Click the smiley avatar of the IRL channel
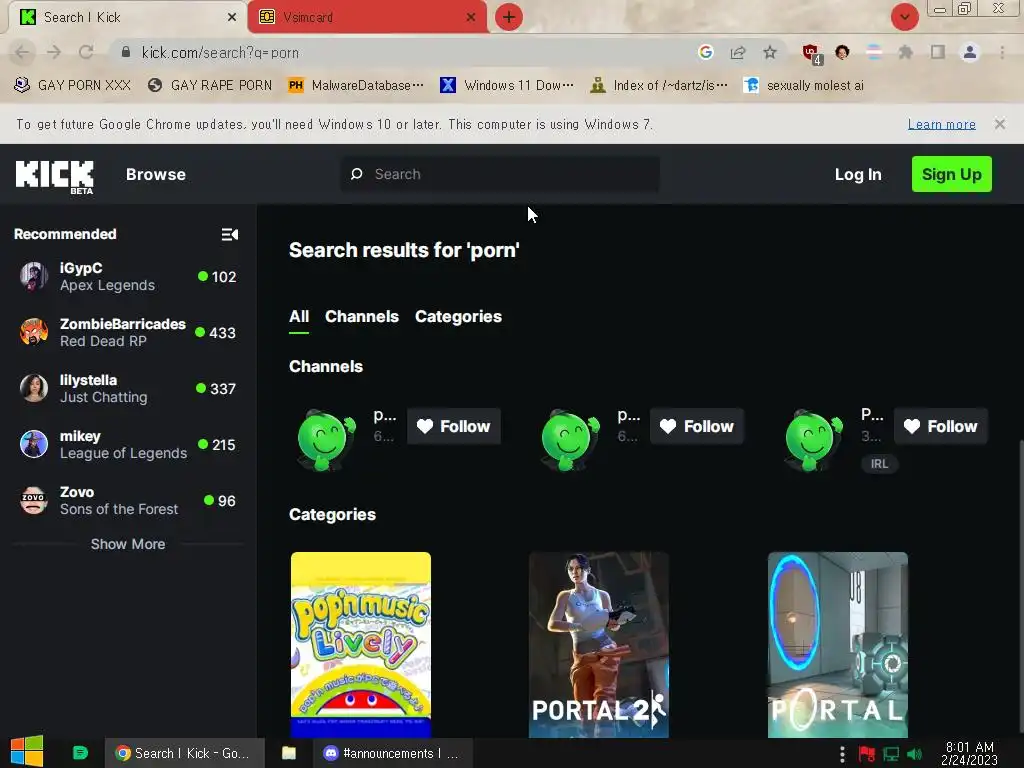This screenshot has width=1024, height=768. pyautogui.click(x=813, y=439)
